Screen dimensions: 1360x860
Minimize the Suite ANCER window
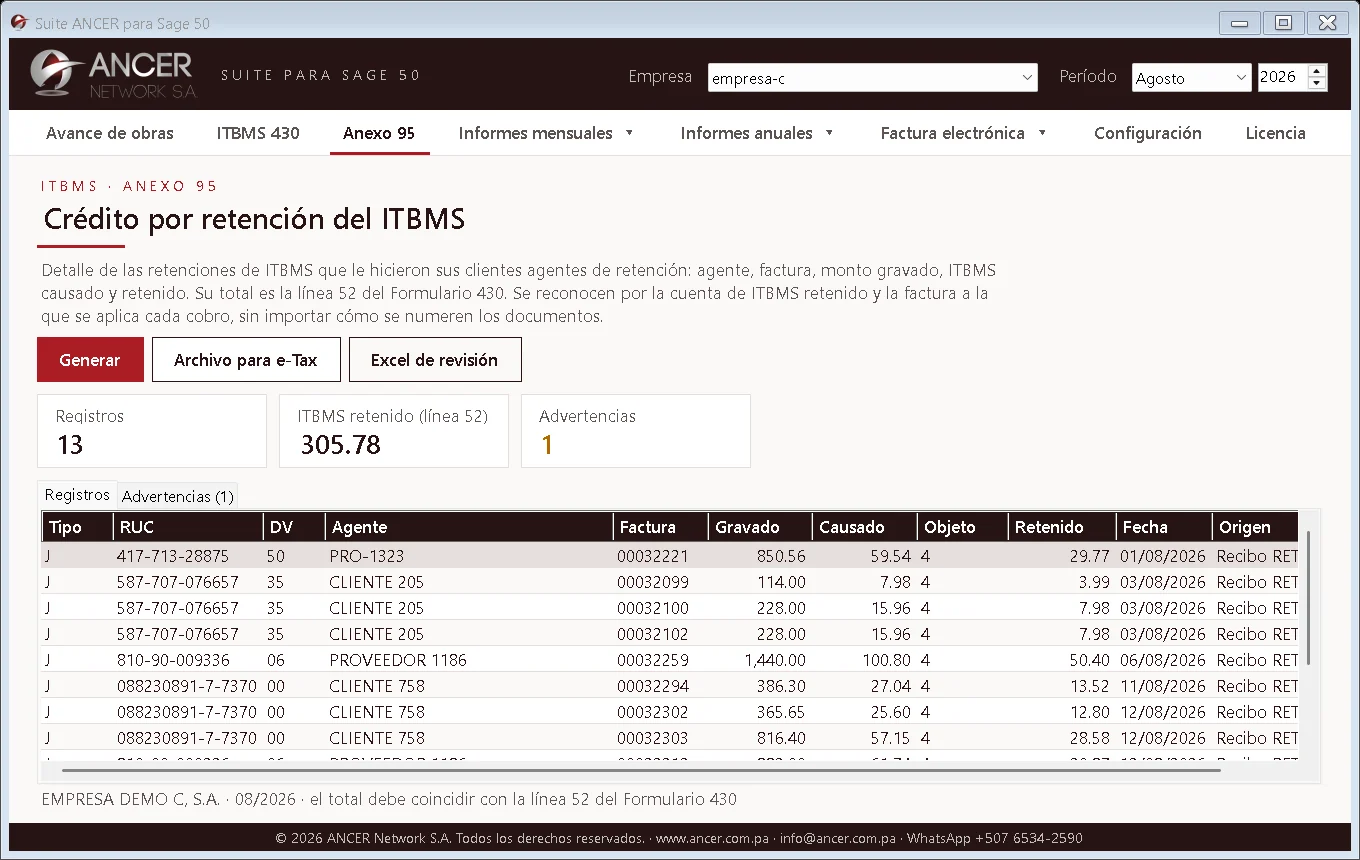[1240, 23]
